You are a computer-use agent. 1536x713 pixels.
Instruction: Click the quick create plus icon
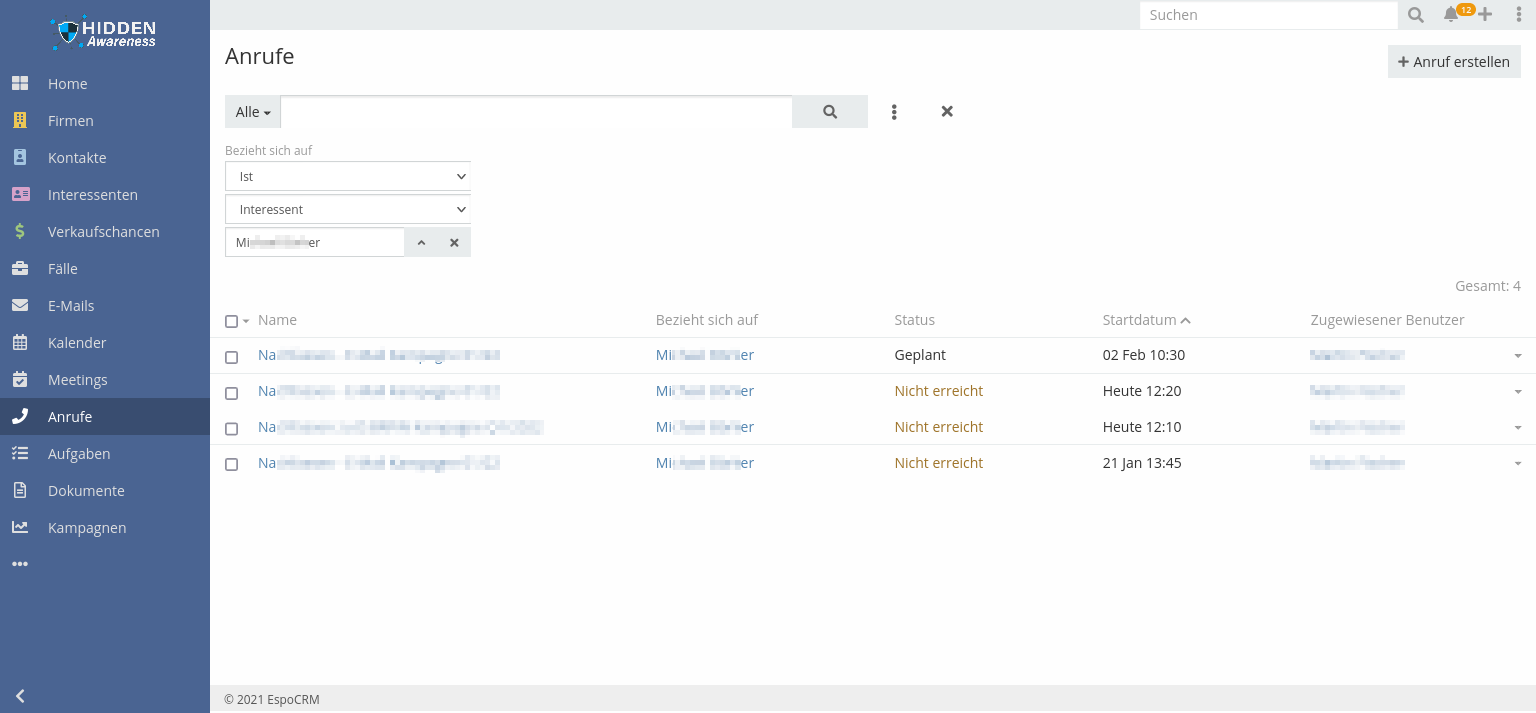click(x=1485, y=15)
